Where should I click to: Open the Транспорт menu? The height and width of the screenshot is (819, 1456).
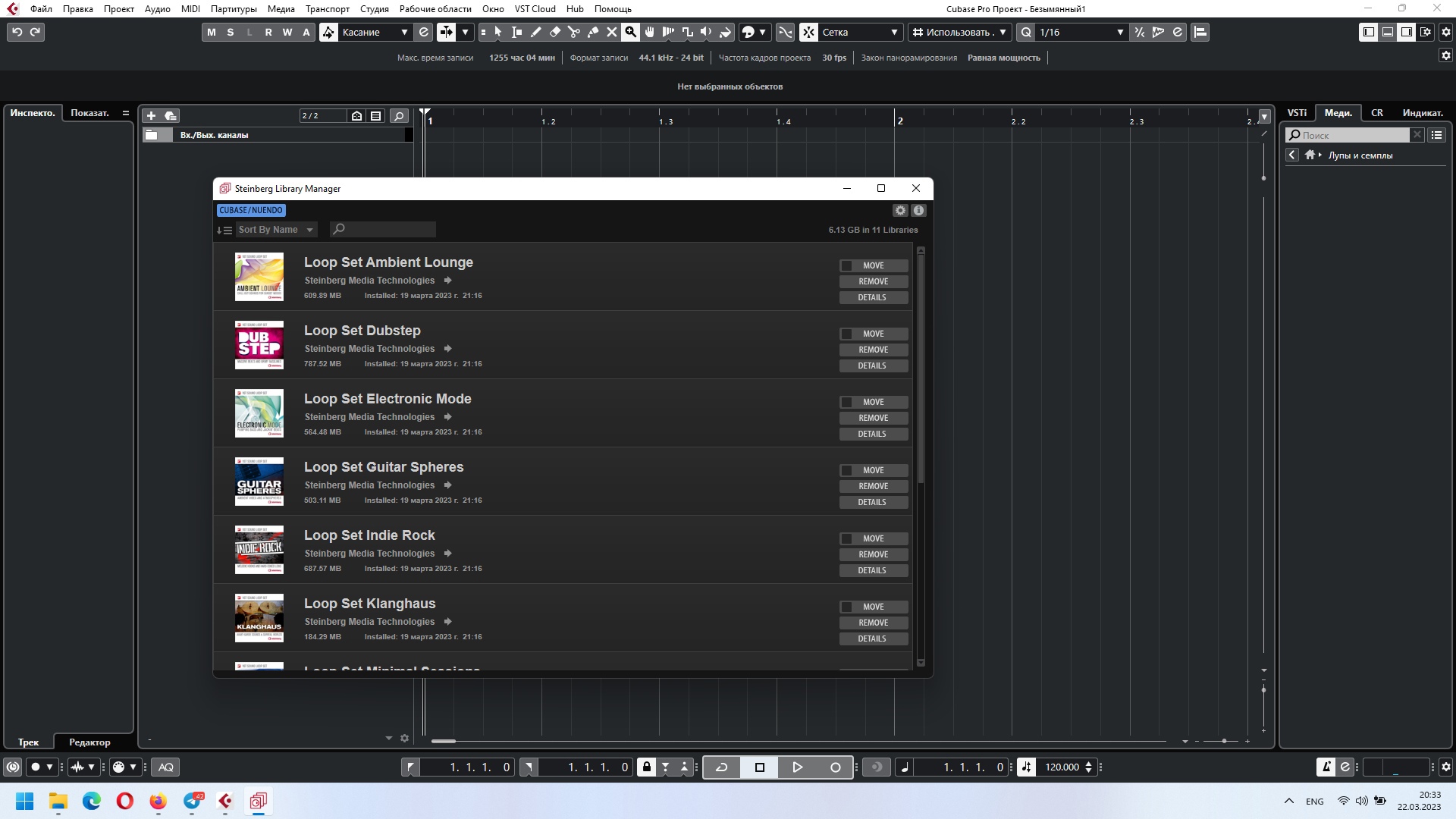[x=328, y=9]
